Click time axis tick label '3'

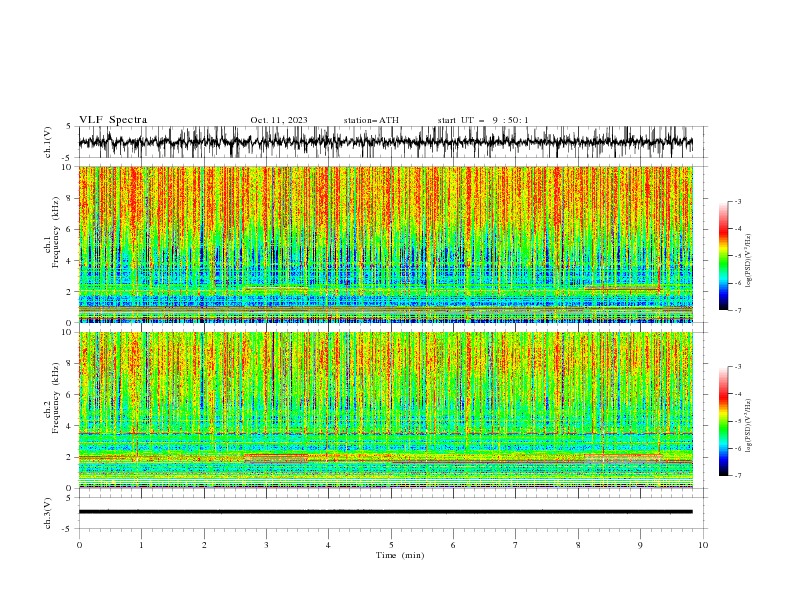coord(266,545)
